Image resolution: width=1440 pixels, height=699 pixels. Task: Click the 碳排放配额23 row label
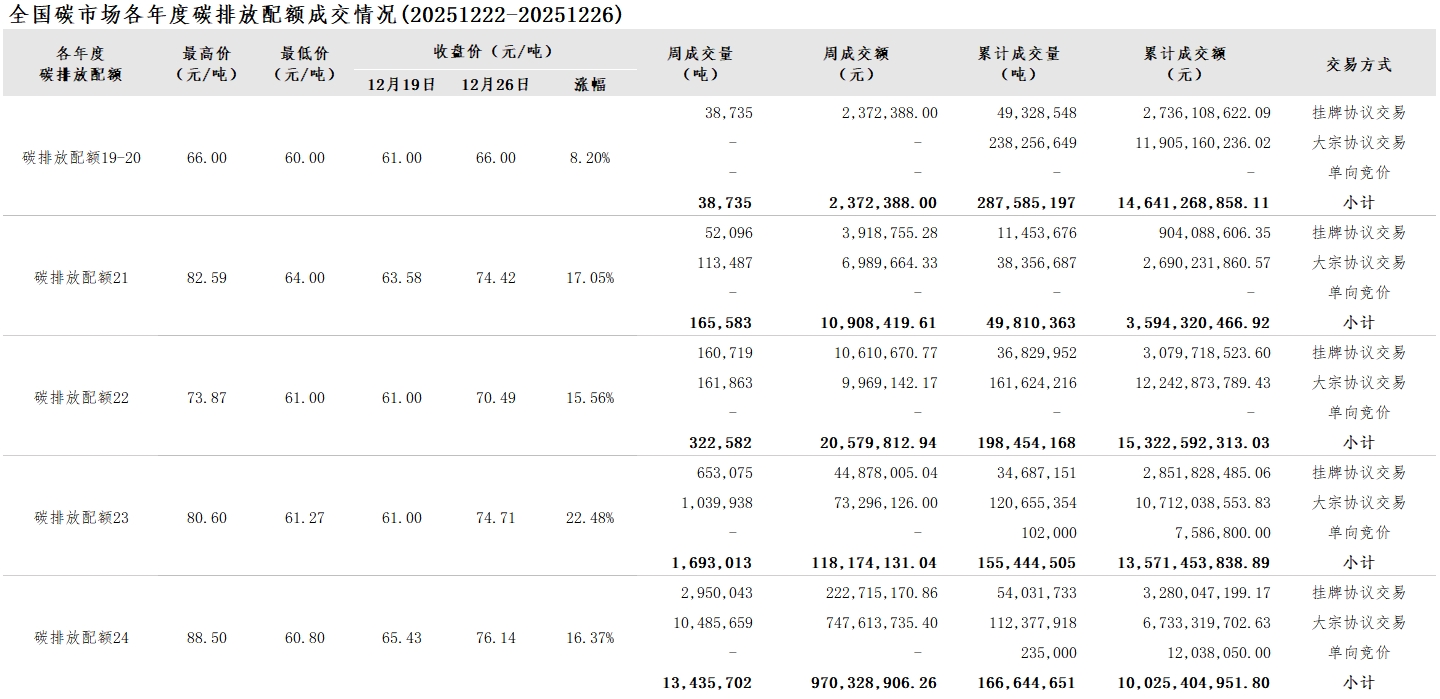[x=82, y=518]
